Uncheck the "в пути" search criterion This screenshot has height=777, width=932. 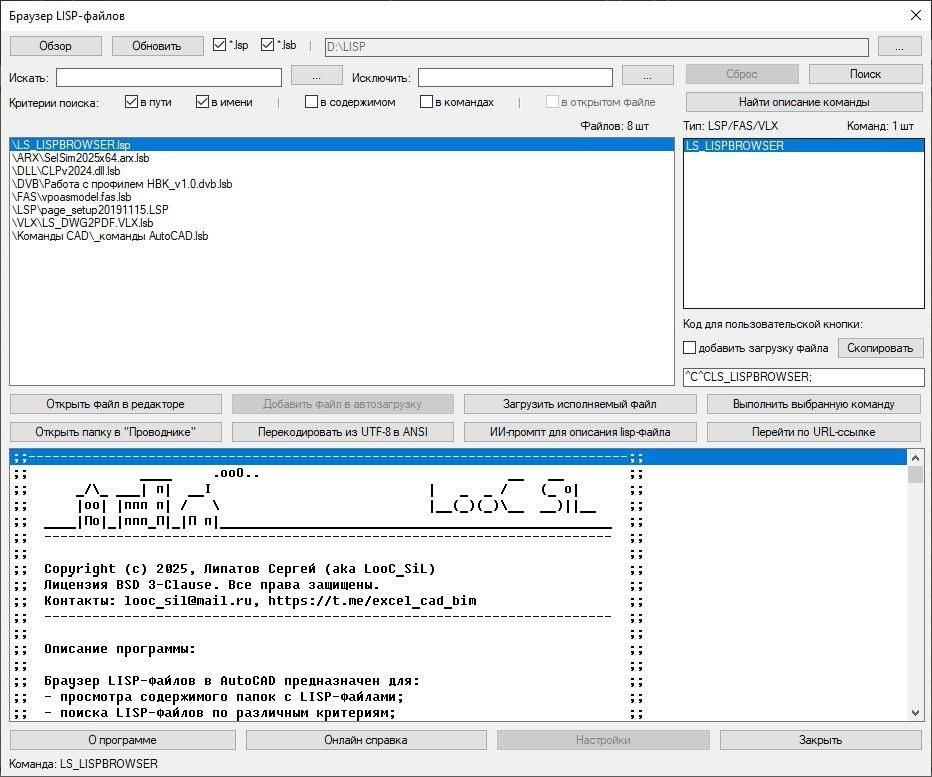(131, 102)
